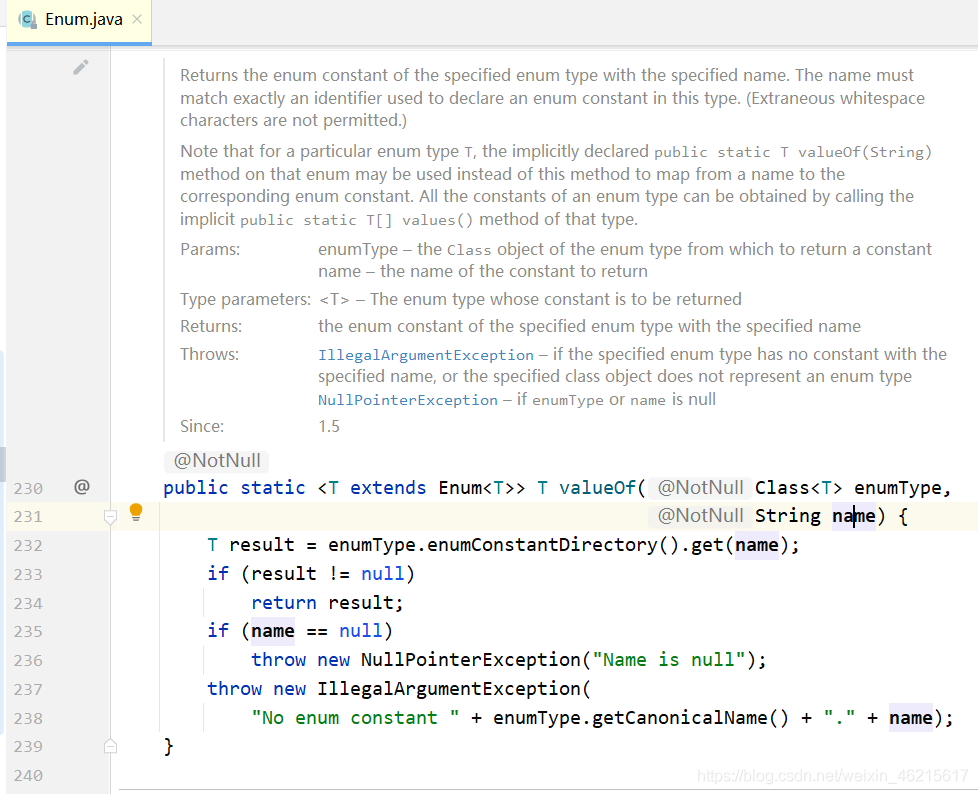Click line number 236 in the gutter
This screenshot has width=978, height=794.
click(x=28, y=661)
